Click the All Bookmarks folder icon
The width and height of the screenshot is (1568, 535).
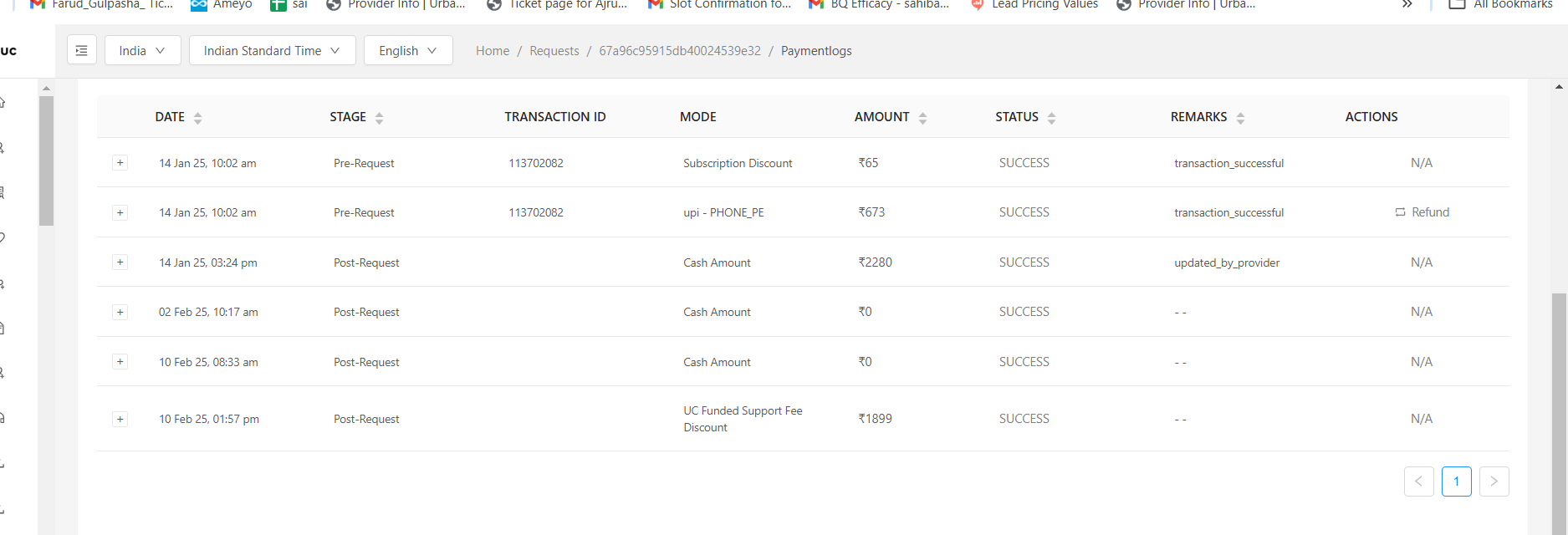click(x=1457, y=4)
